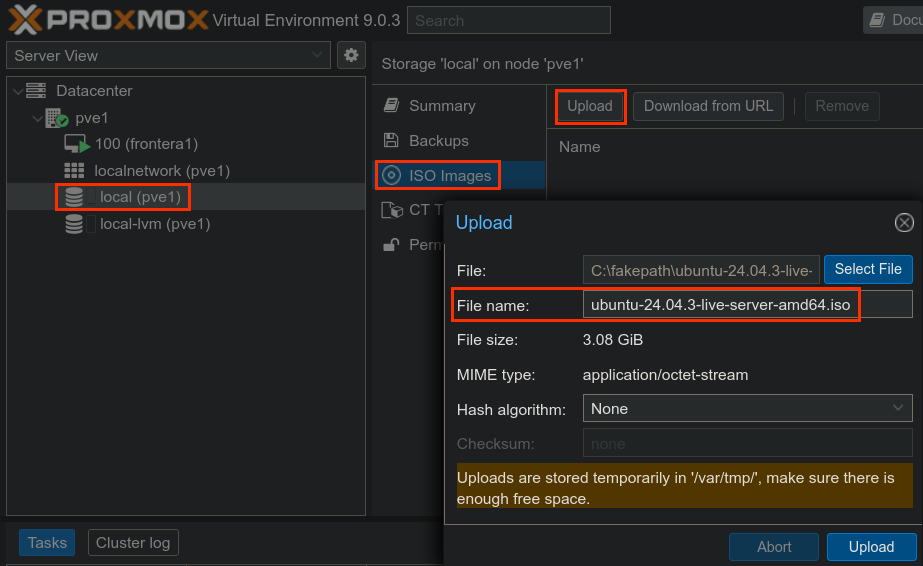
Task: Open the Server View gear settings
Action: (350, 55)
